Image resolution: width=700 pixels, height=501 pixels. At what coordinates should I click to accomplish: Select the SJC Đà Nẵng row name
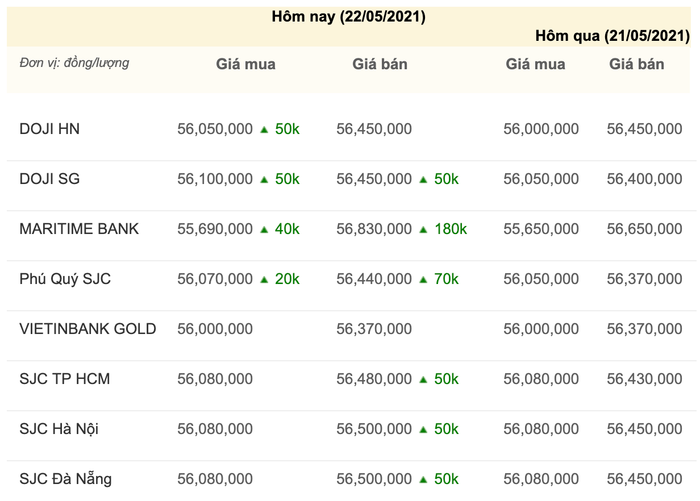tap(66, 479)
